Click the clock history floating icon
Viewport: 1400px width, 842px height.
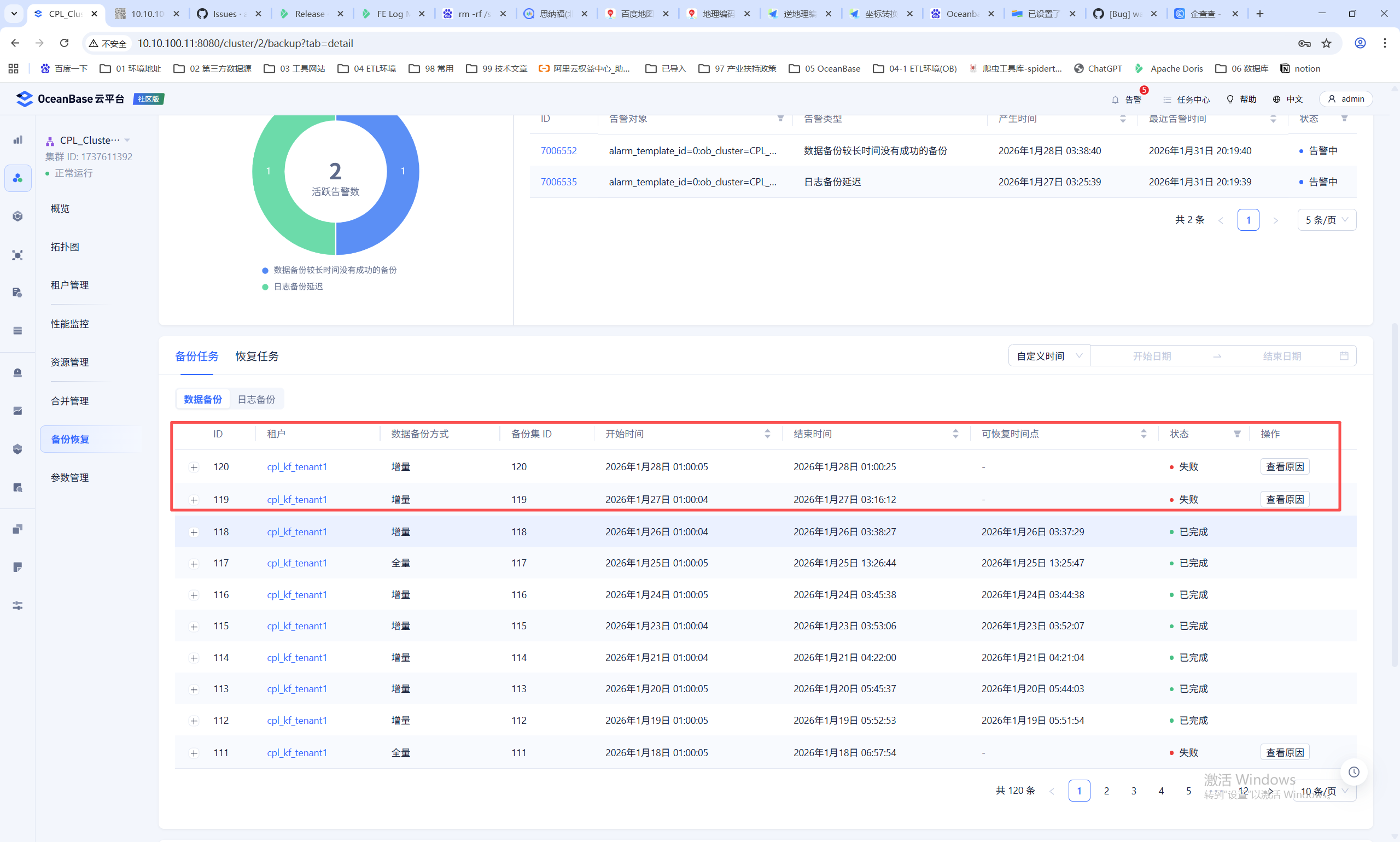tap(1354, 771)
